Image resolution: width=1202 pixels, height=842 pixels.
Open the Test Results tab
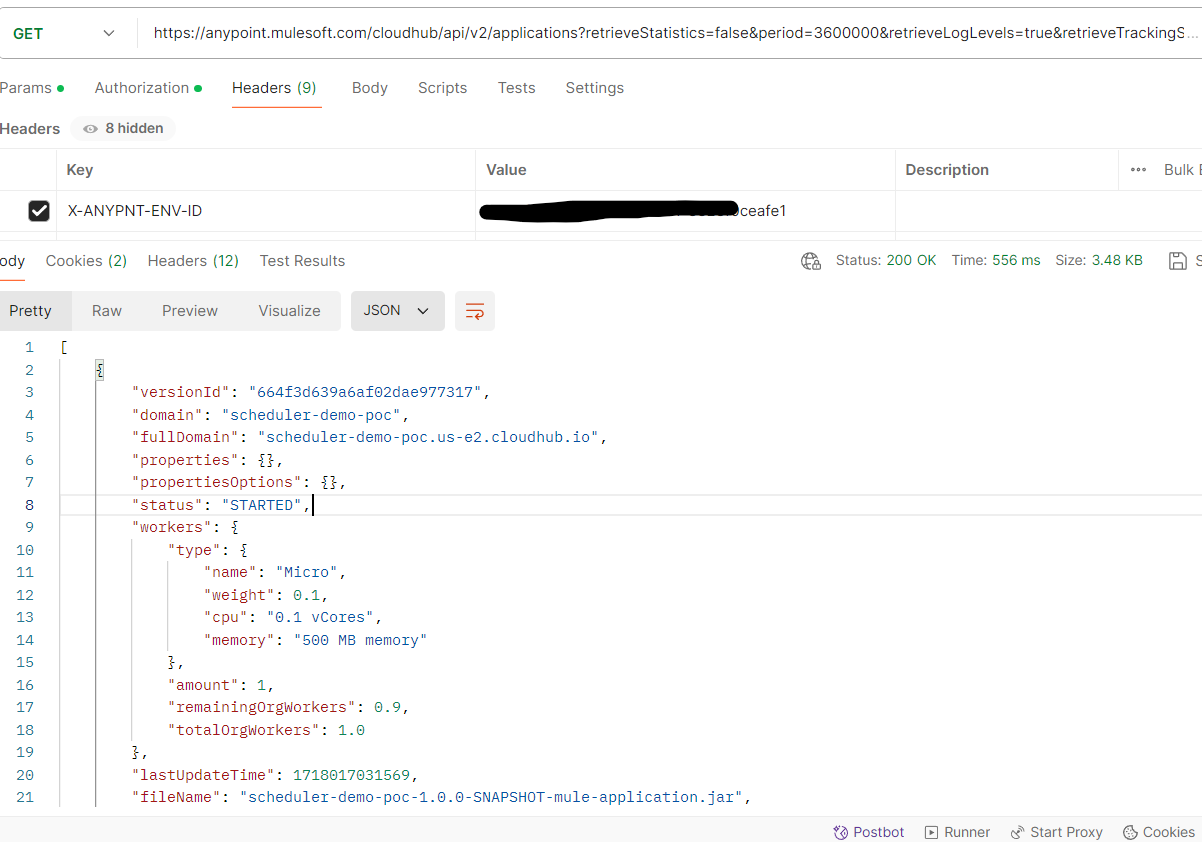pos(302,261)
